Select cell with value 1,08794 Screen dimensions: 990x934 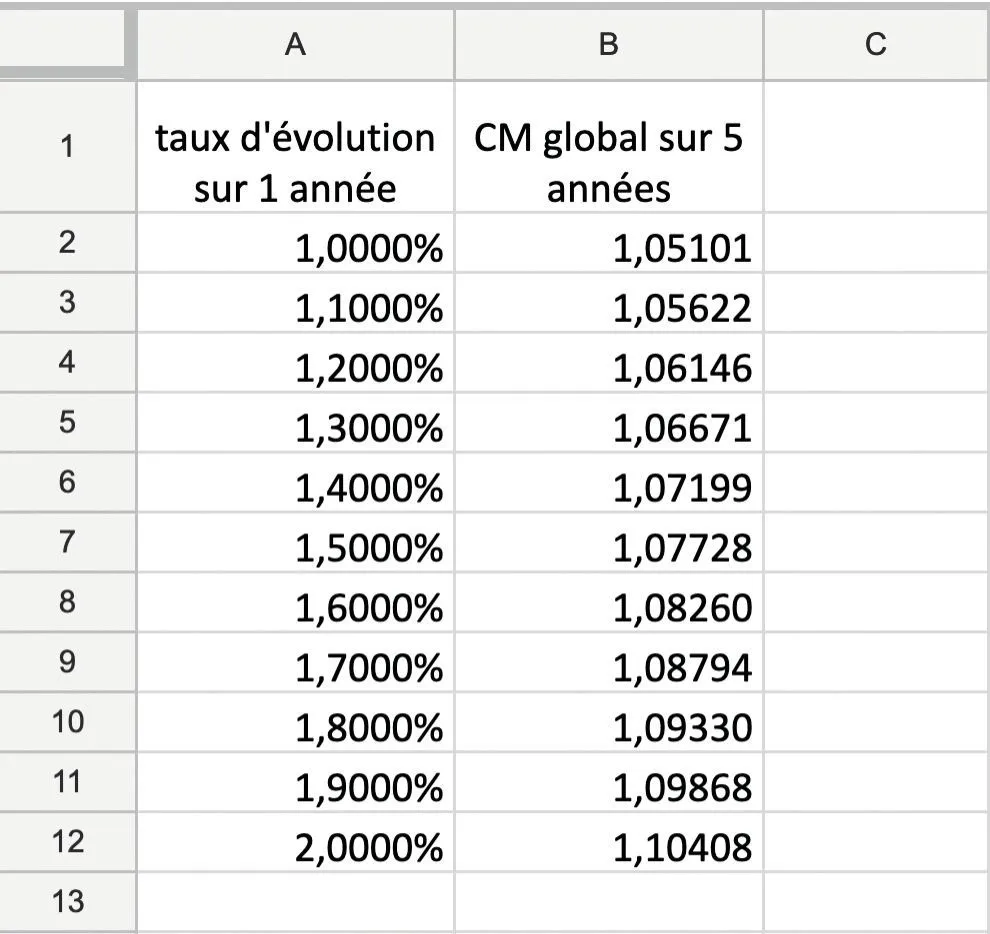point(609,662)
